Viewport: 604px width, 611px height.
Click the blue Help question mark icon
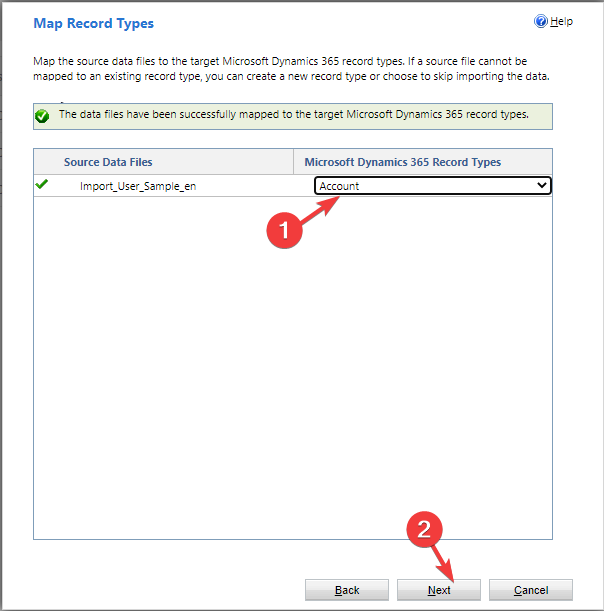click(x=541, y=21)
